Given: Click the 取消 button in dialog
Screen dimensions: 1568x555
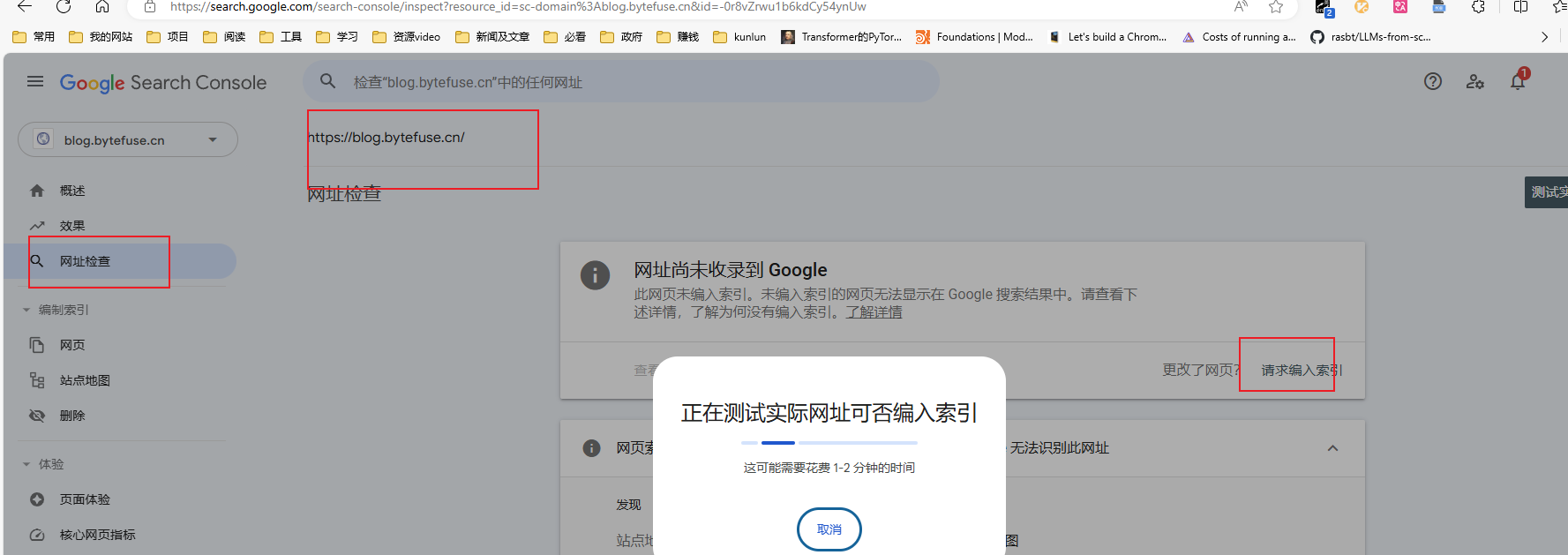Looking at the screenshot, I should point(829,529).
